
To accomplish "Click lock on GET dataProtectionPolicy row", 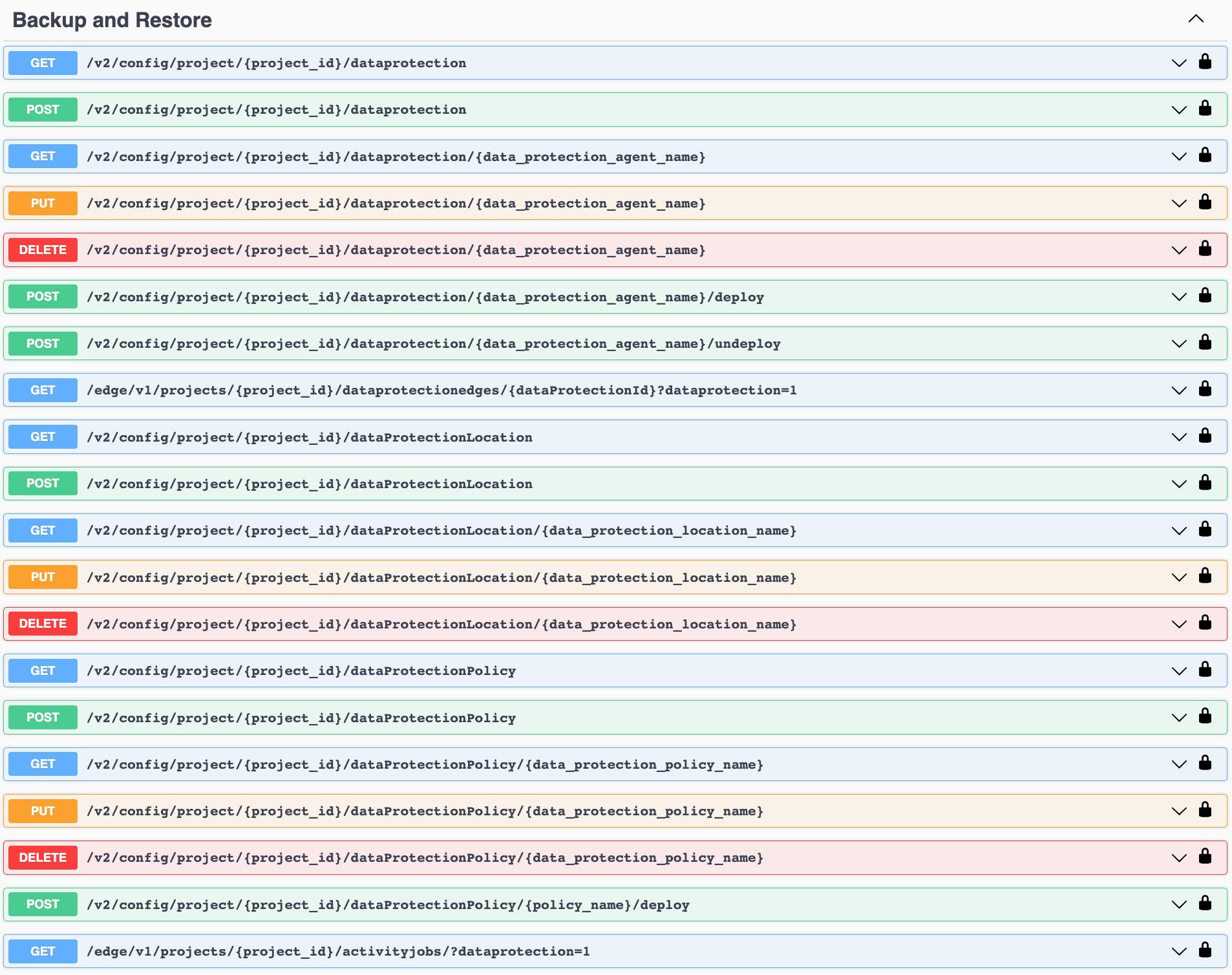I will tap(1205, 669).
